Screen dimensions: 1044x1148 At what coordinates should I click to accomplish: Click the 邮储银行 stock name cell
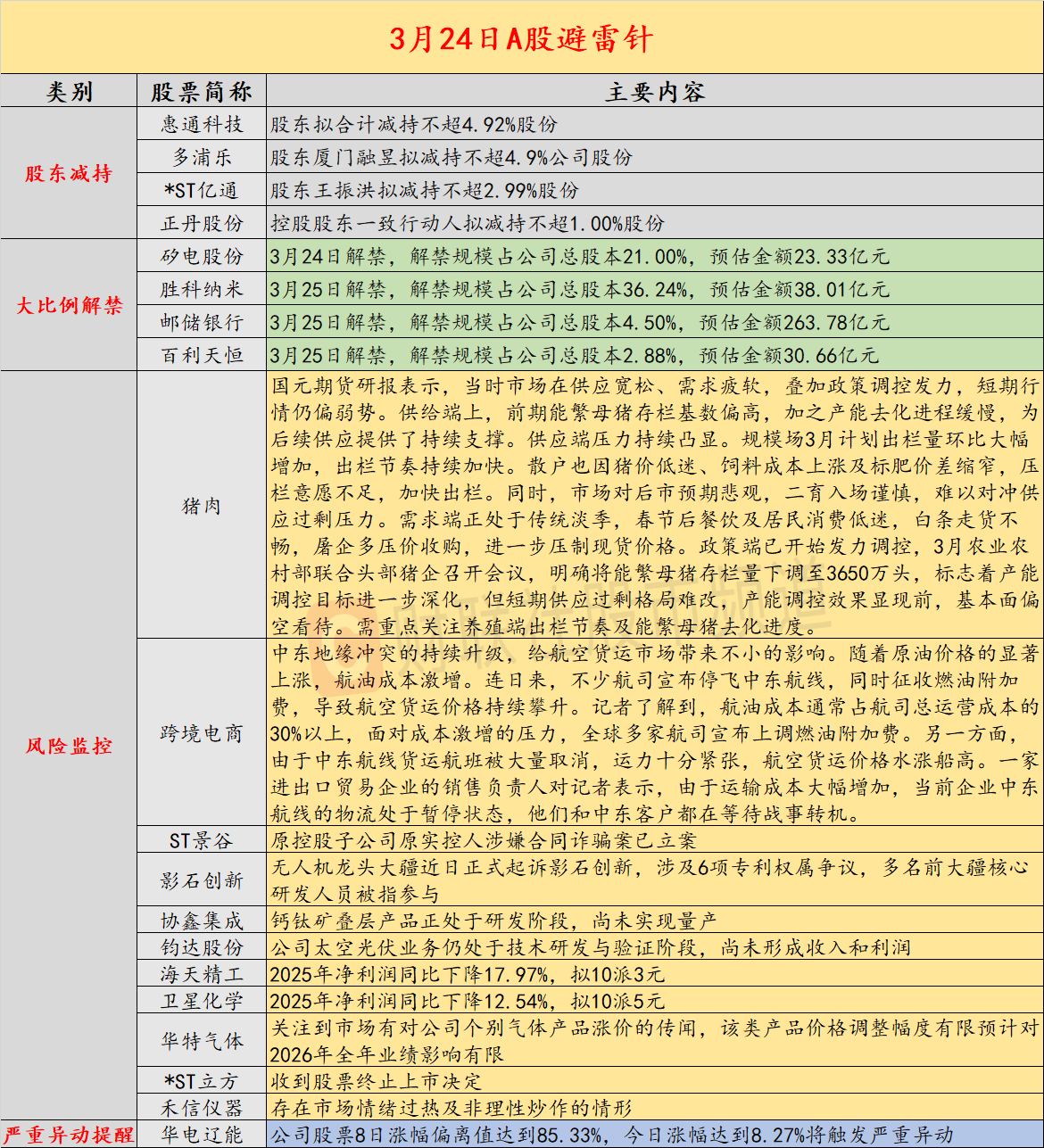point(202,323)
